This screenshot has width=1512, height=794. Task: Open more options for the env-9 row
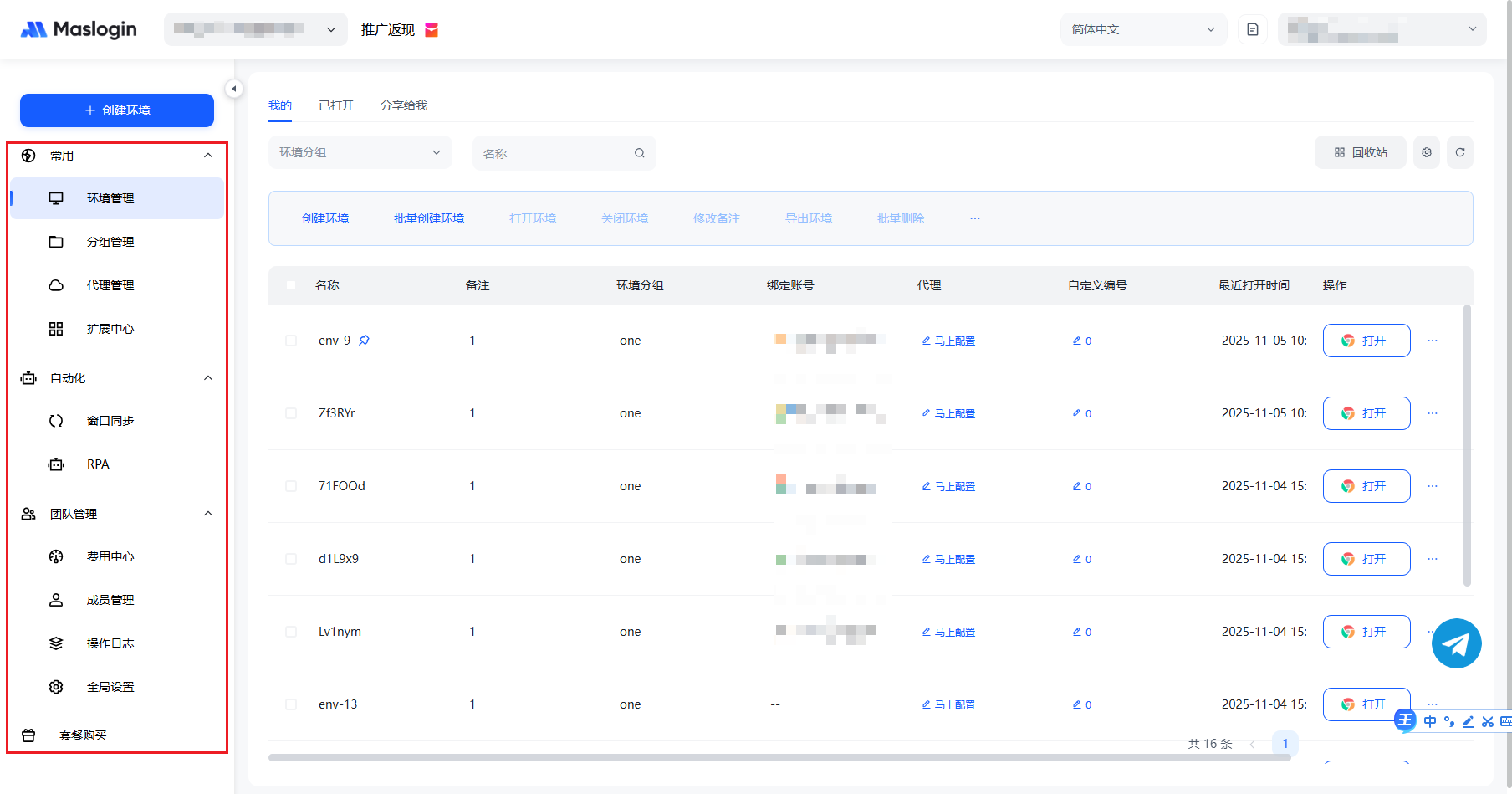point(1432,341)
